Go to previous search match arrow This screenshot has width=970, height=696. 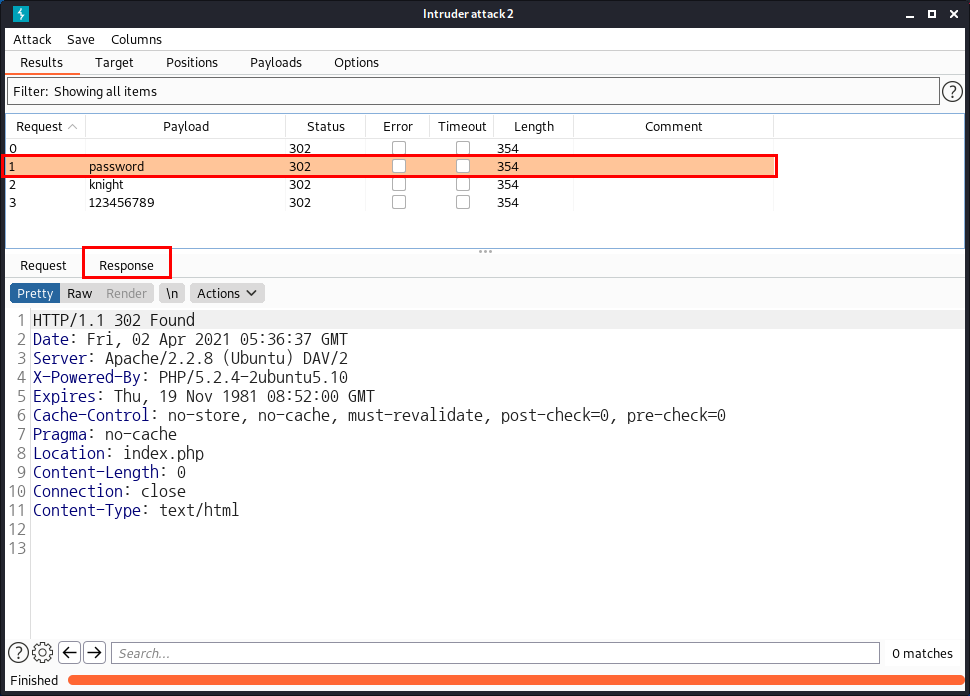click(70, 653)
